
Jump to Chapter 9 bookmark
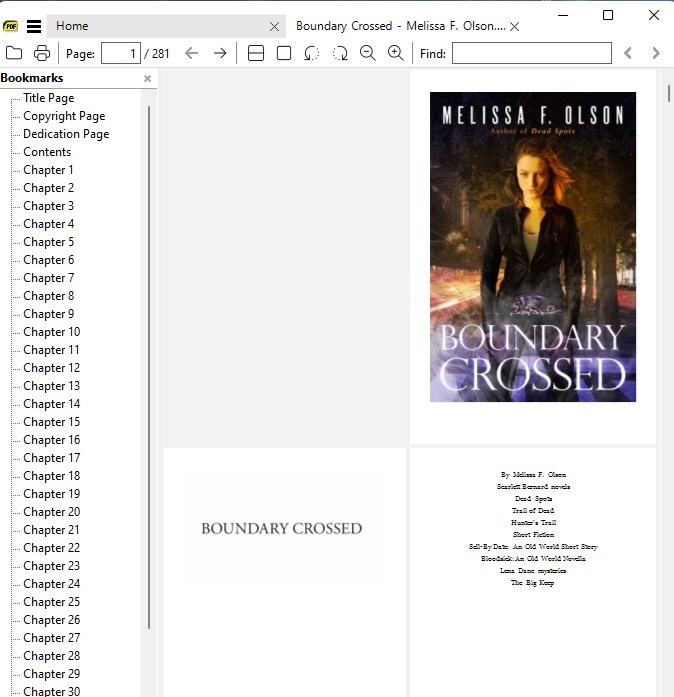click(48, 314)
